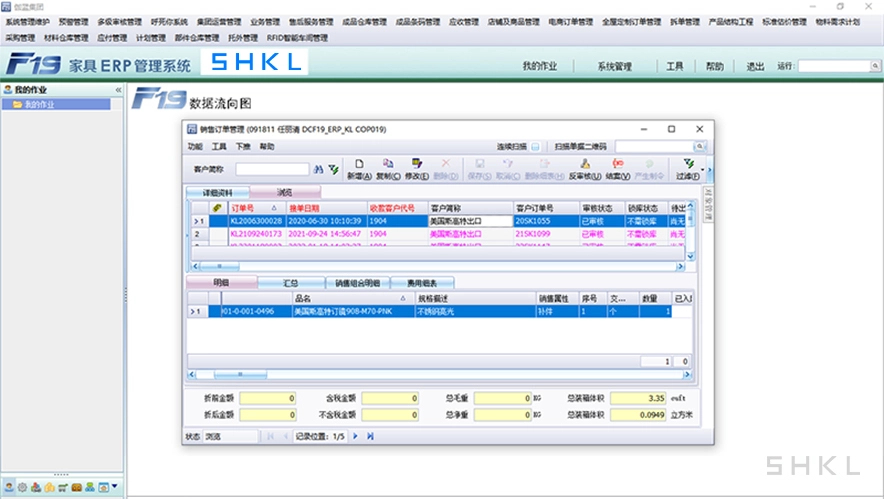Click the 复制(C) copy toolbar icon
Image resolution: width=884 pixels, height=499 pixels.
[388, 169]
